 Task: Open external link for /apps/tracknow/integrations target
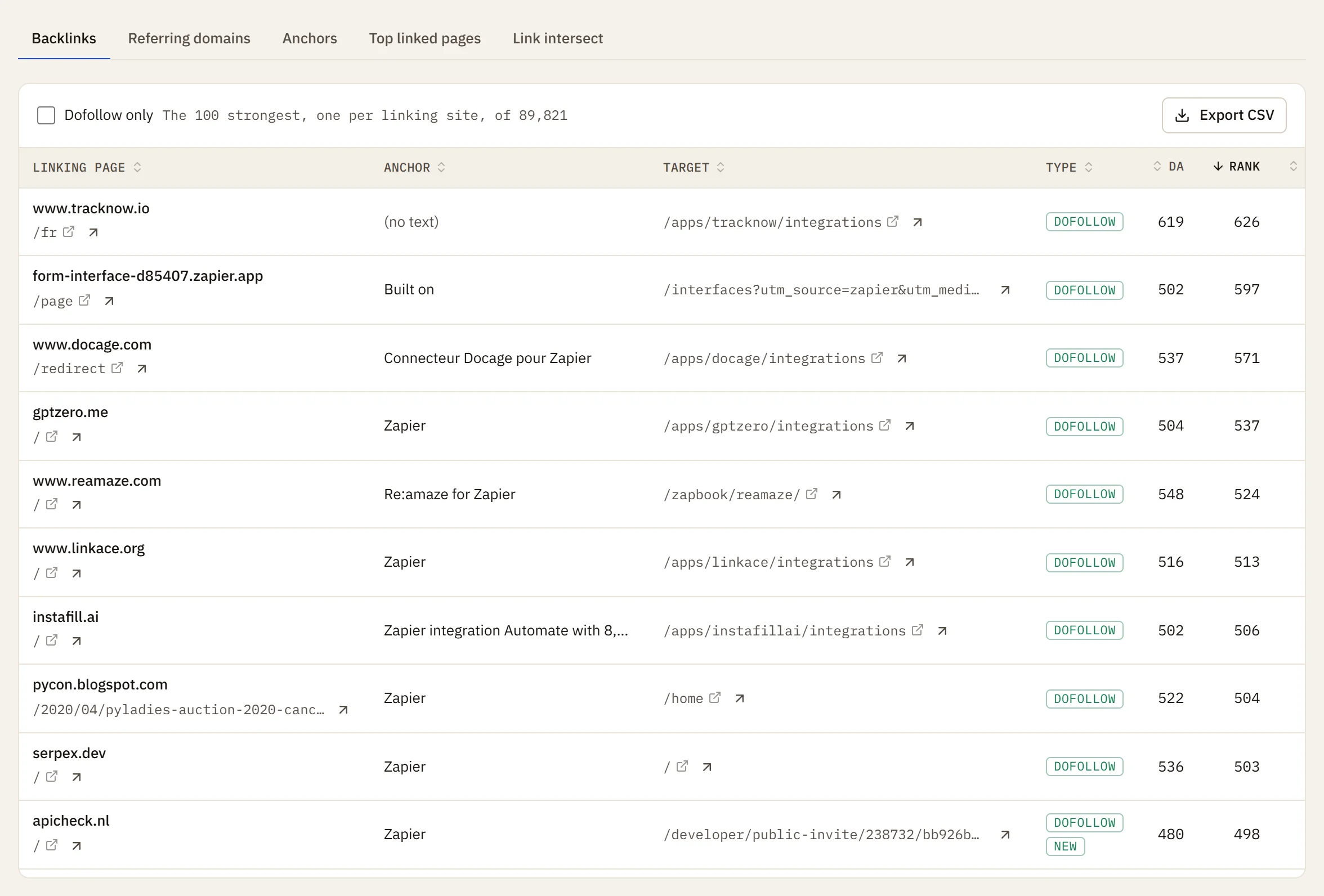coord(893,221)
